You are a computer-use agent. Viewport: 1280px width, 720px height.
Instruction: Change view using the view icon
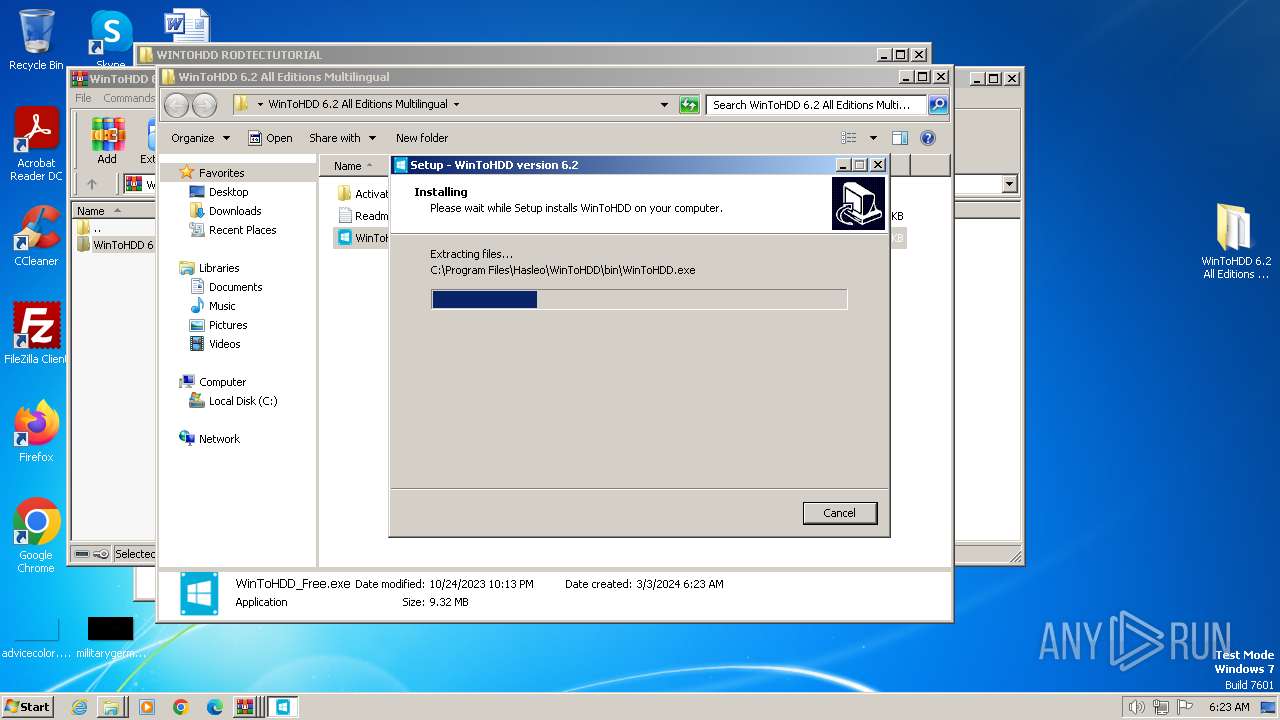click(x=849, y=138)
